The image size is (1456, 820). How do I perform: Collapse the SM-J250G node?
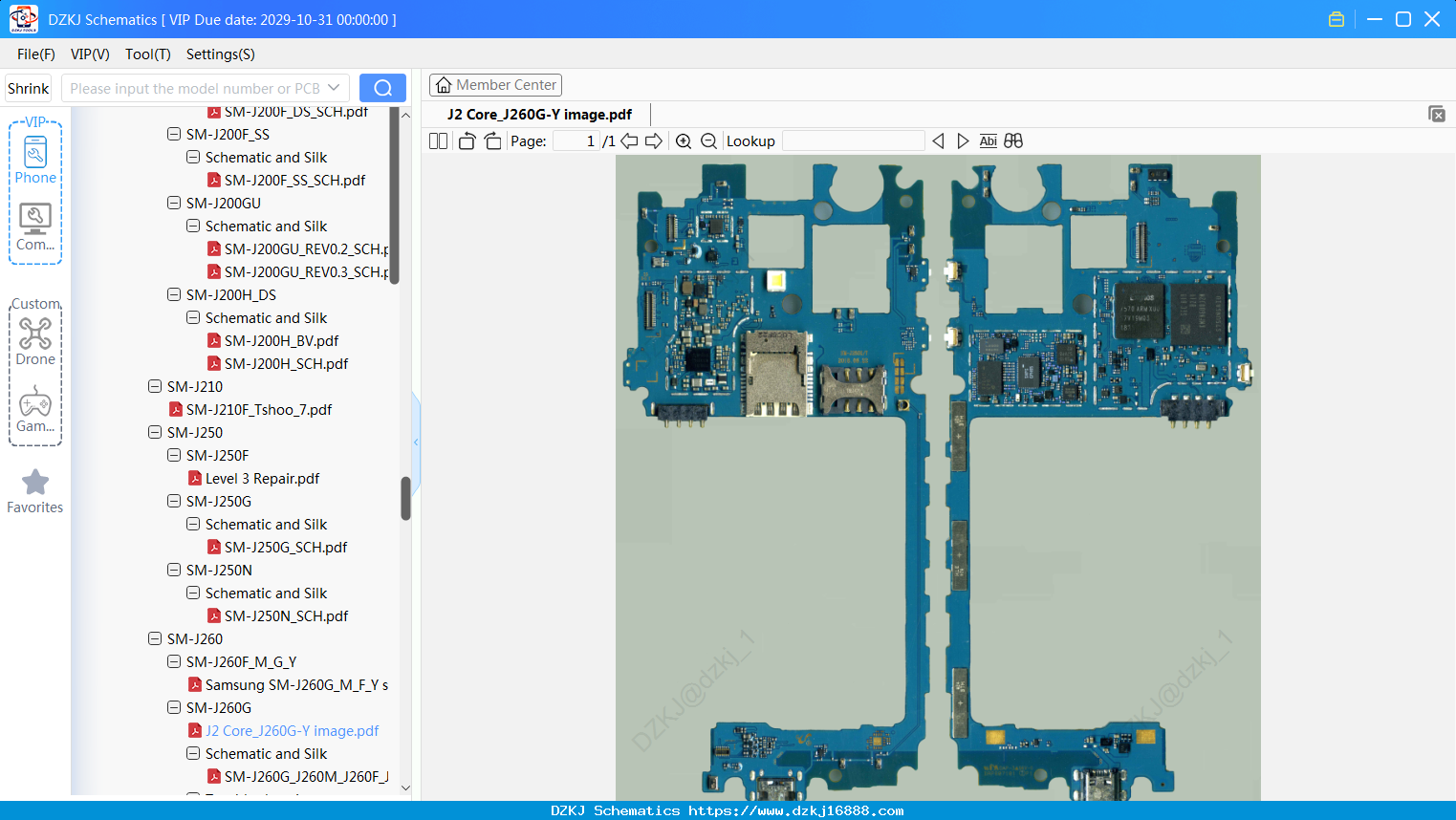tap(174, 502)
